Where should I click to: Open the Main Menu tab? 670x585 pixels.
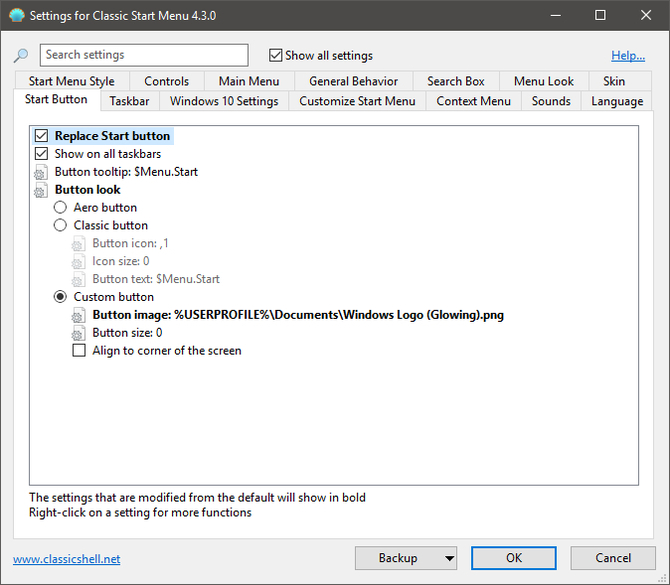point(249,81)
